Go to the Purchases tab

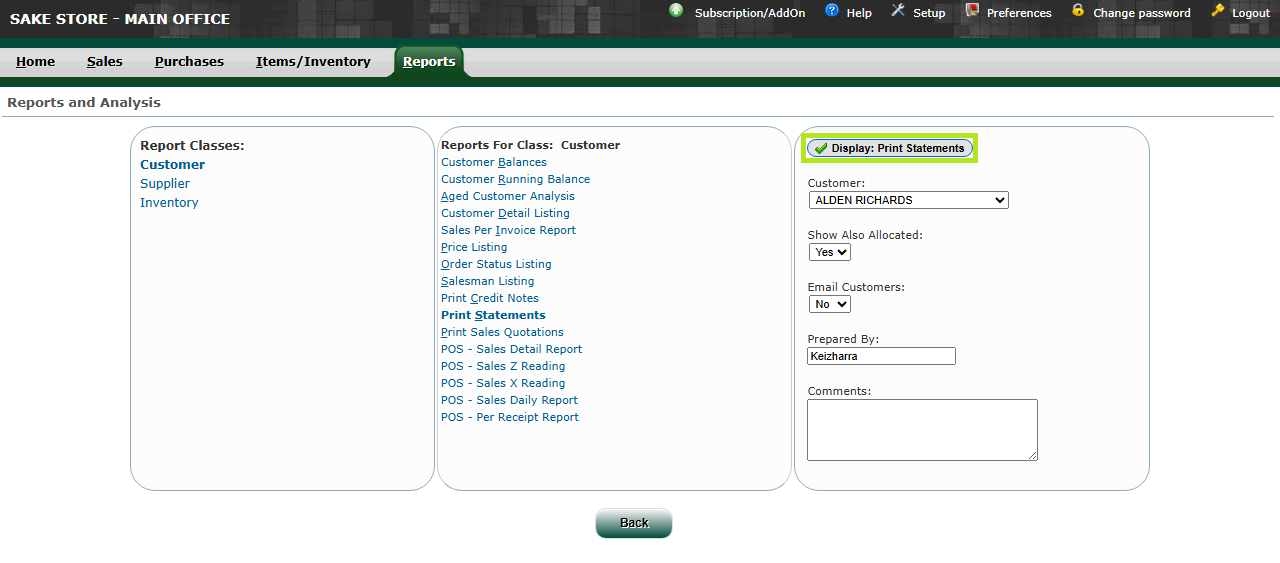pos(189,62)
